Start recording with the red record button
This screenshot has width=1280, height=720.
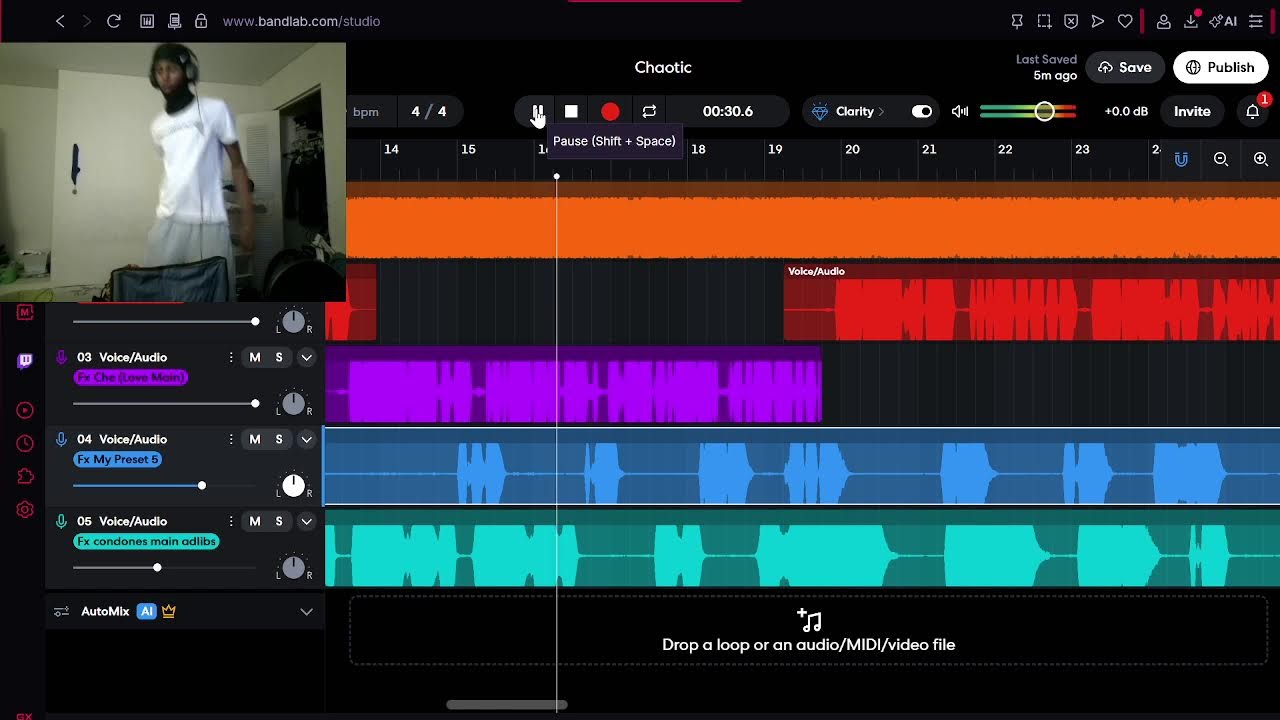point(610,111)
